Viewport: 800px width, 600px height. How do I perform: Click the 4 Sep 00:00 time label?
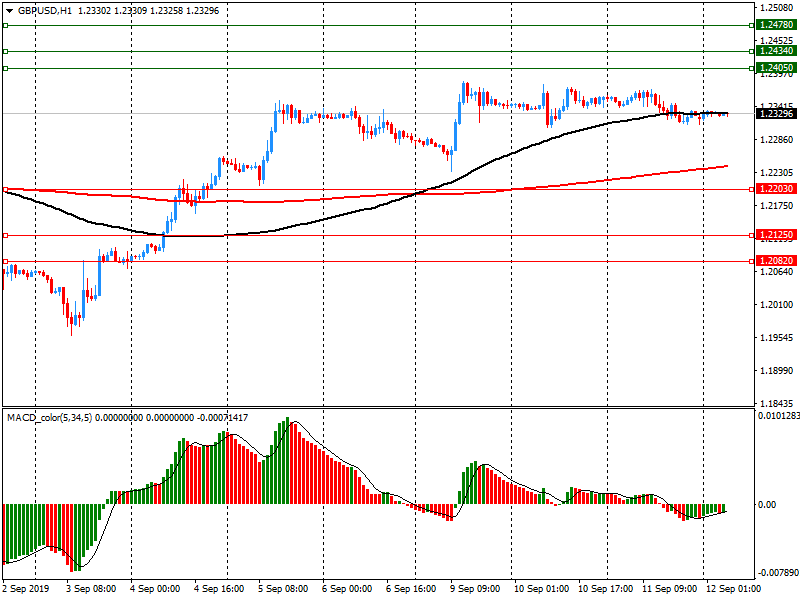point(155,589)
